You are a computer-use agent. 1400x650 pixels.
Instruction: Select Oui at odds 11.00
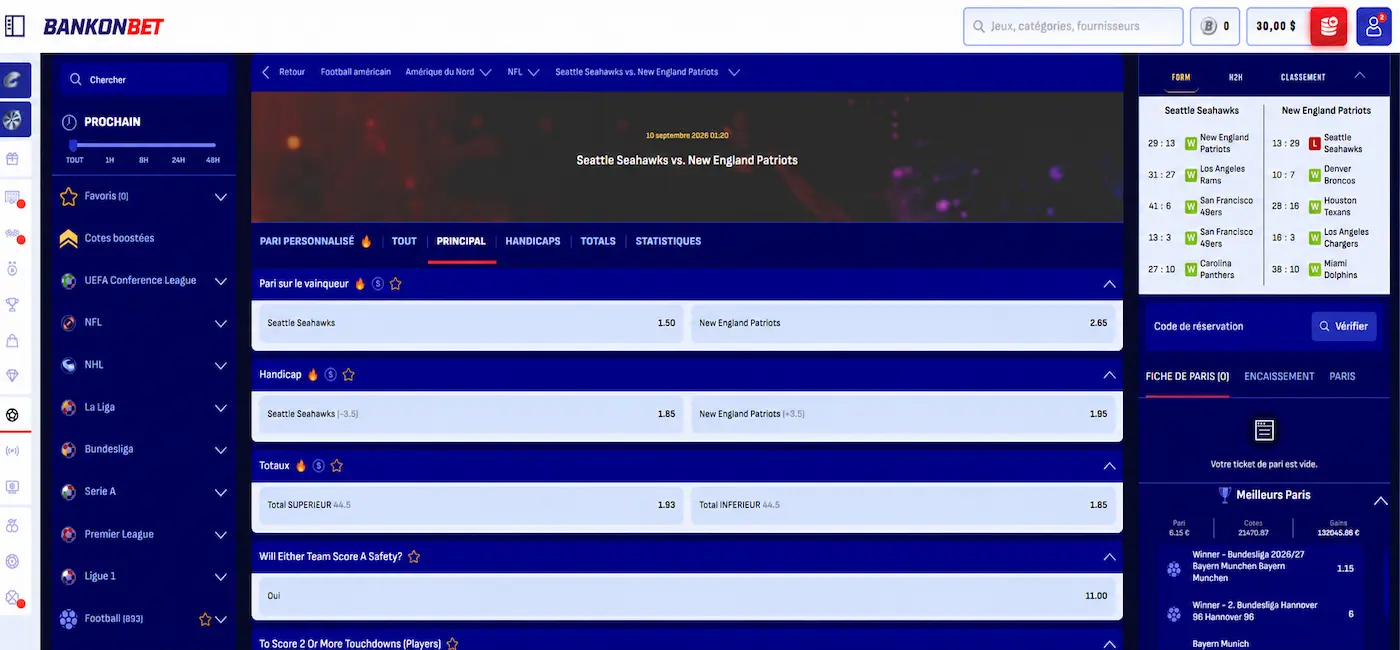687,596
